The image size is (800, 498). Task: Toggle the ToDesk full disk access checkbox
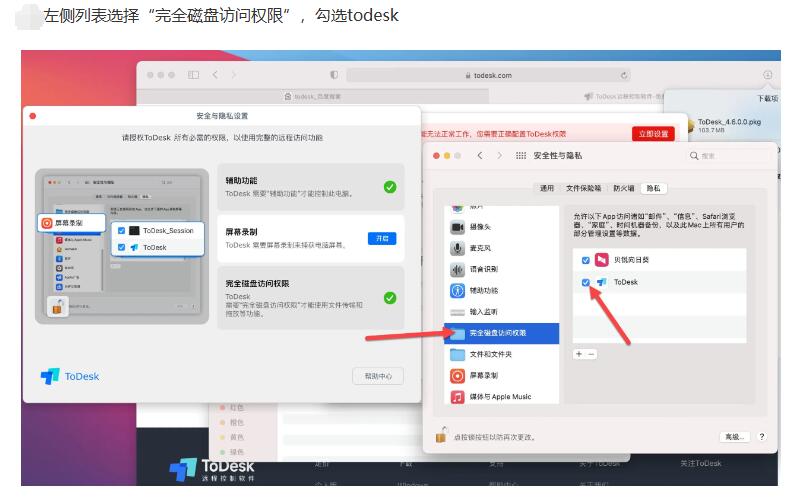pos(585,283)
